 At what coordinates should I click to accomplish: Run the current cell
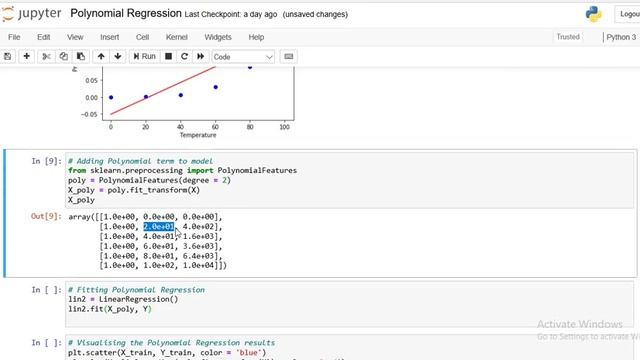click(x=144, y=56)
